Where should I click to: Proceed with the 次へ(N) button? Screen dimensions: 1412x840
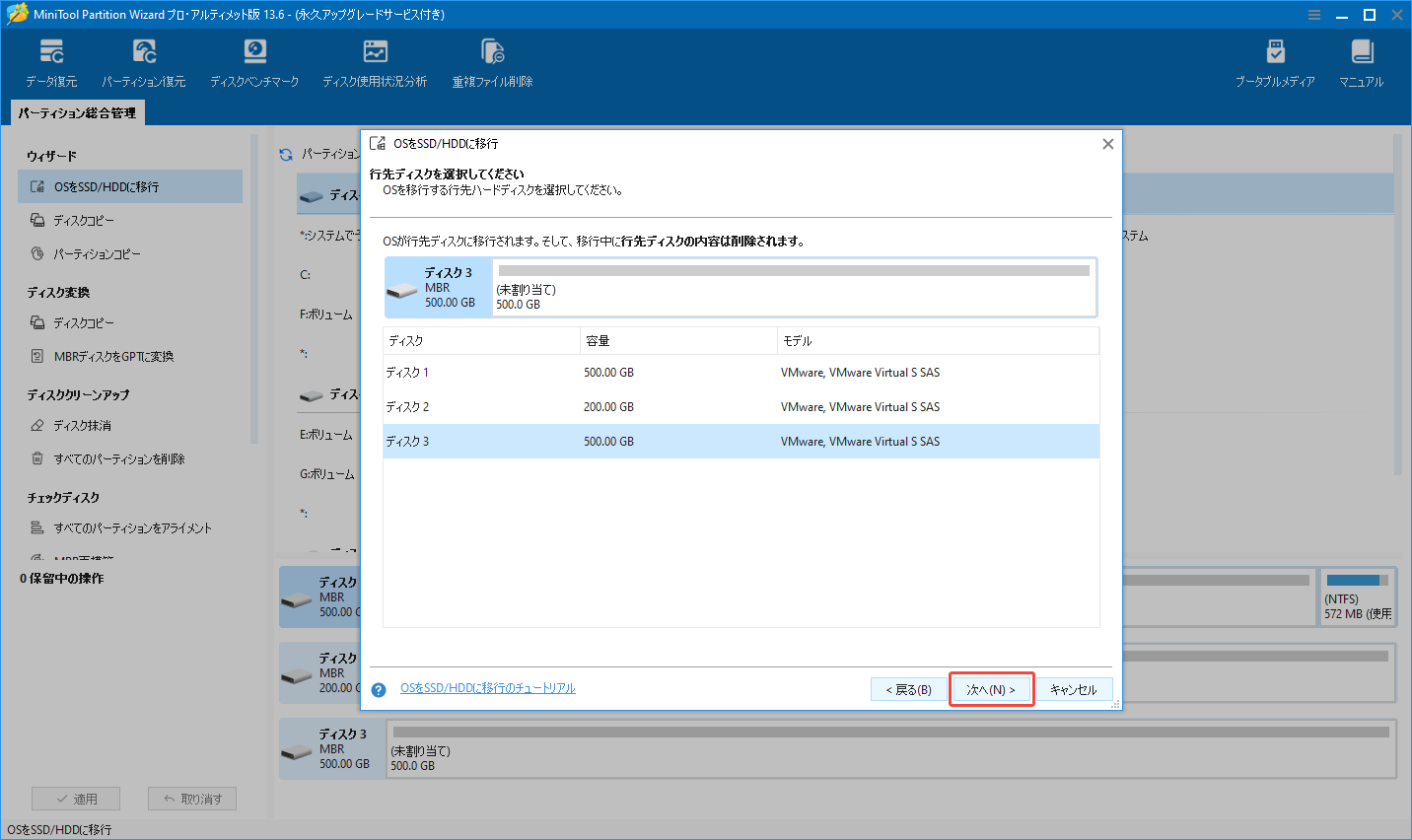click(991, 688)
